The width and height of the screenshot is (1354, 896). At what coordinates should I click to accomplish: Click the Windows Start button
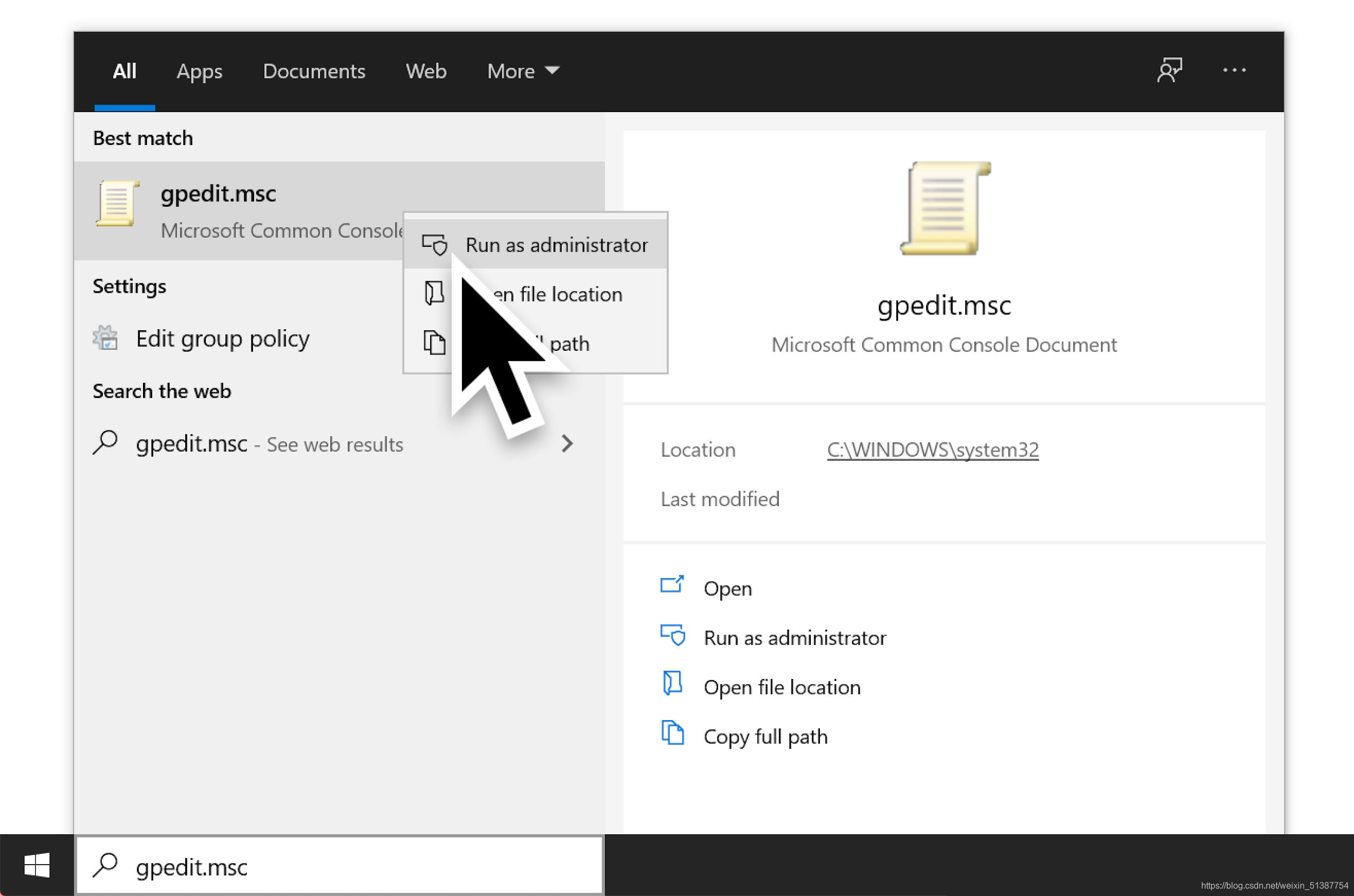[x=37, y=865]
